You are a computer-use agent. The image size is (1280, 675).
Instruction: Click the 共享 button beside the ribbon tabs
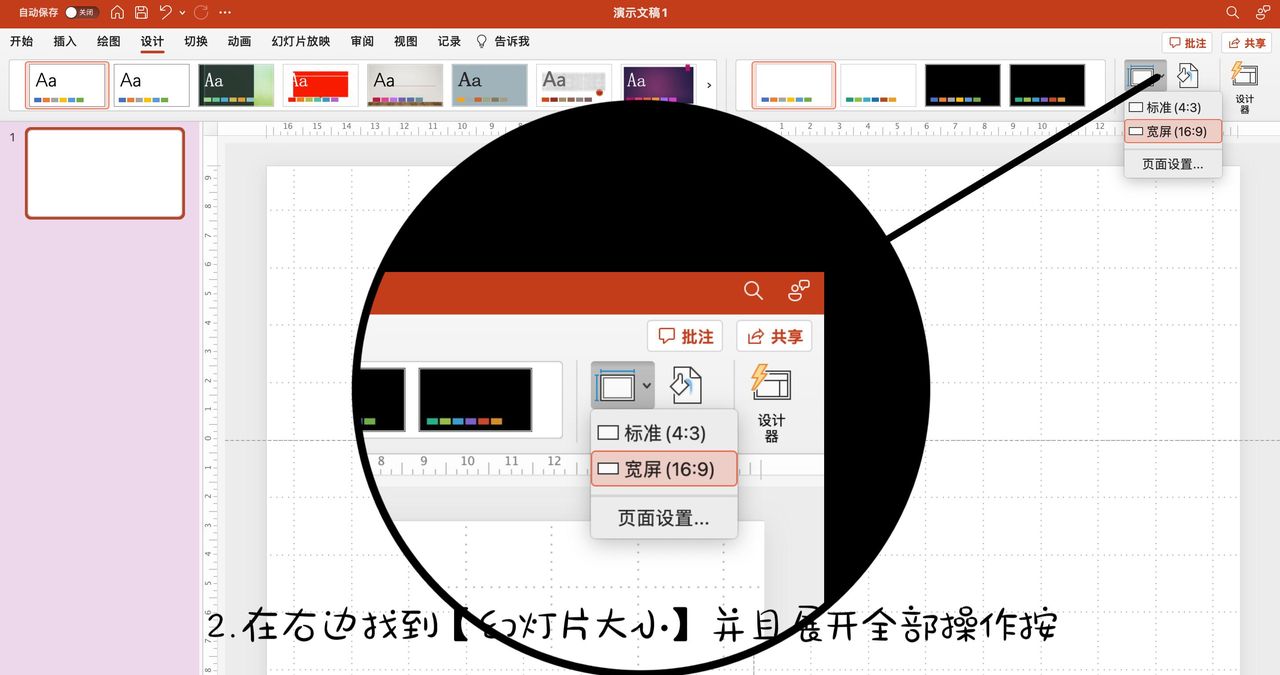coord(1246,43)
